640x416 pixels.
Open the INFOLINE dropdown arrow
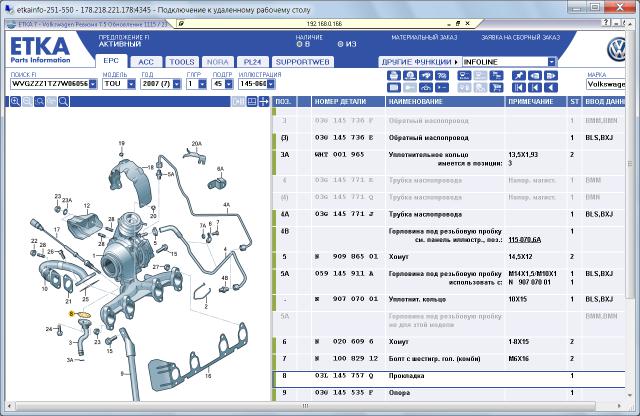[552, 62]
